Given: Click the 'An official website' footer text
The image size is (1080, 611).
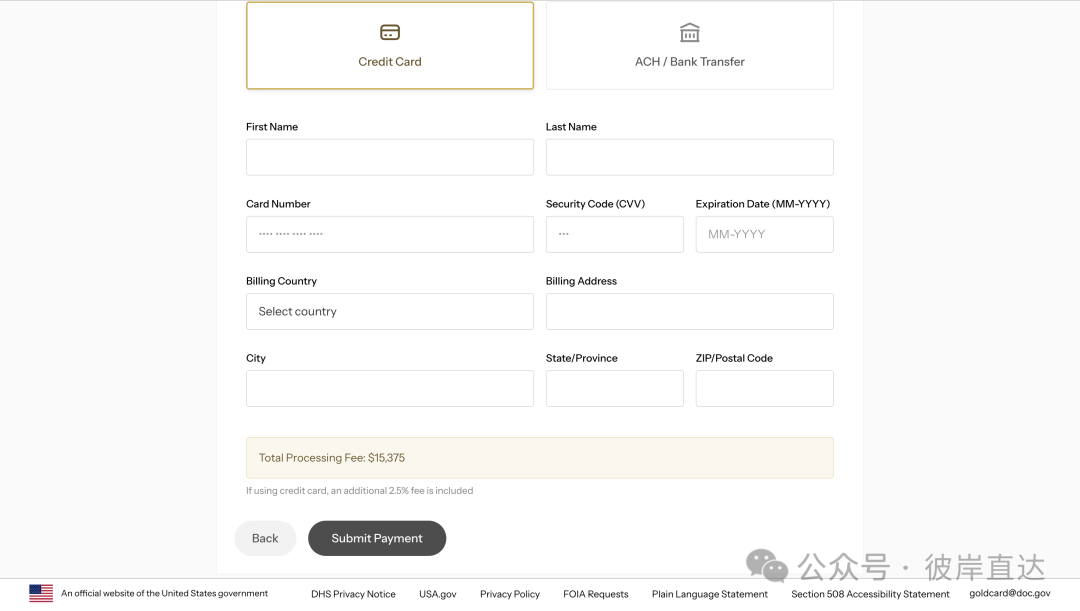Looking at the screenshot, I should point(165,593).
